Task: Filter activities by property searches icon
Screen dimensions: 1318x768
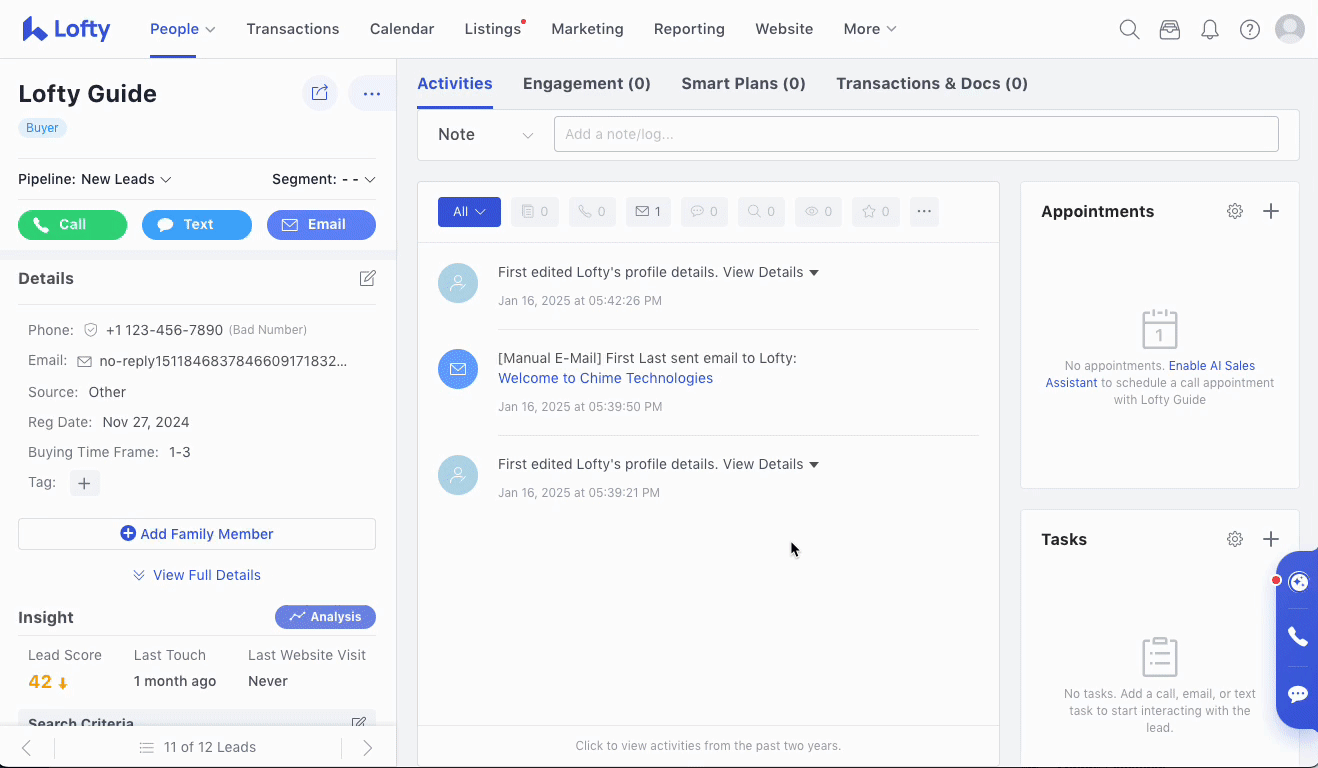Action: [761, 212]
